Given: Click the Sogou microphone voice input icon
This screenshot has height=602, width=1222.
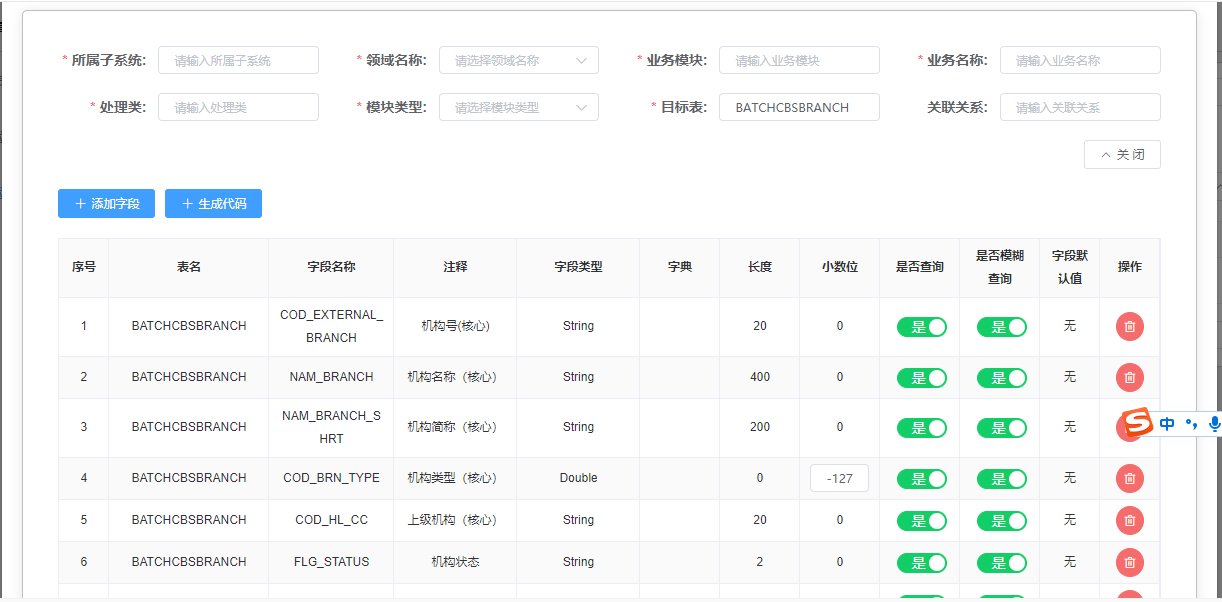Looking at the screenshot, I should point(1214,424).
